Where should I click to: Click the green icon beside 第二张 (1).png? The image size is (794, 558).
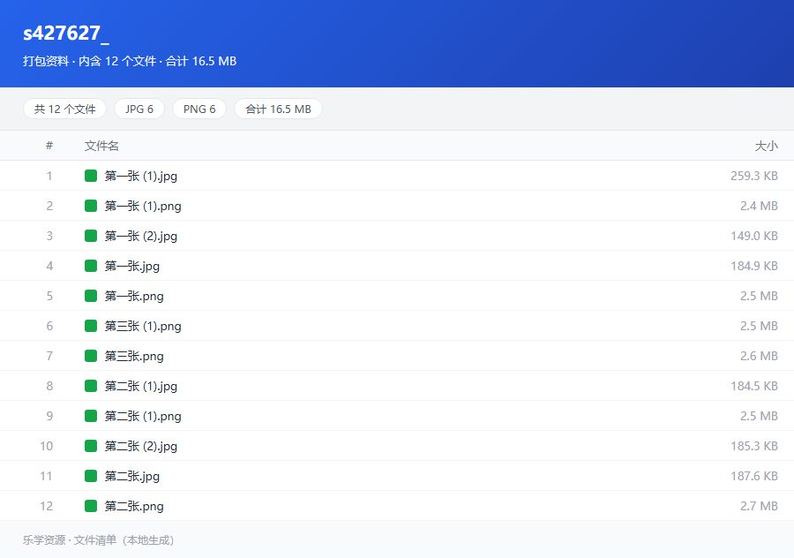[x=91, y=416]
